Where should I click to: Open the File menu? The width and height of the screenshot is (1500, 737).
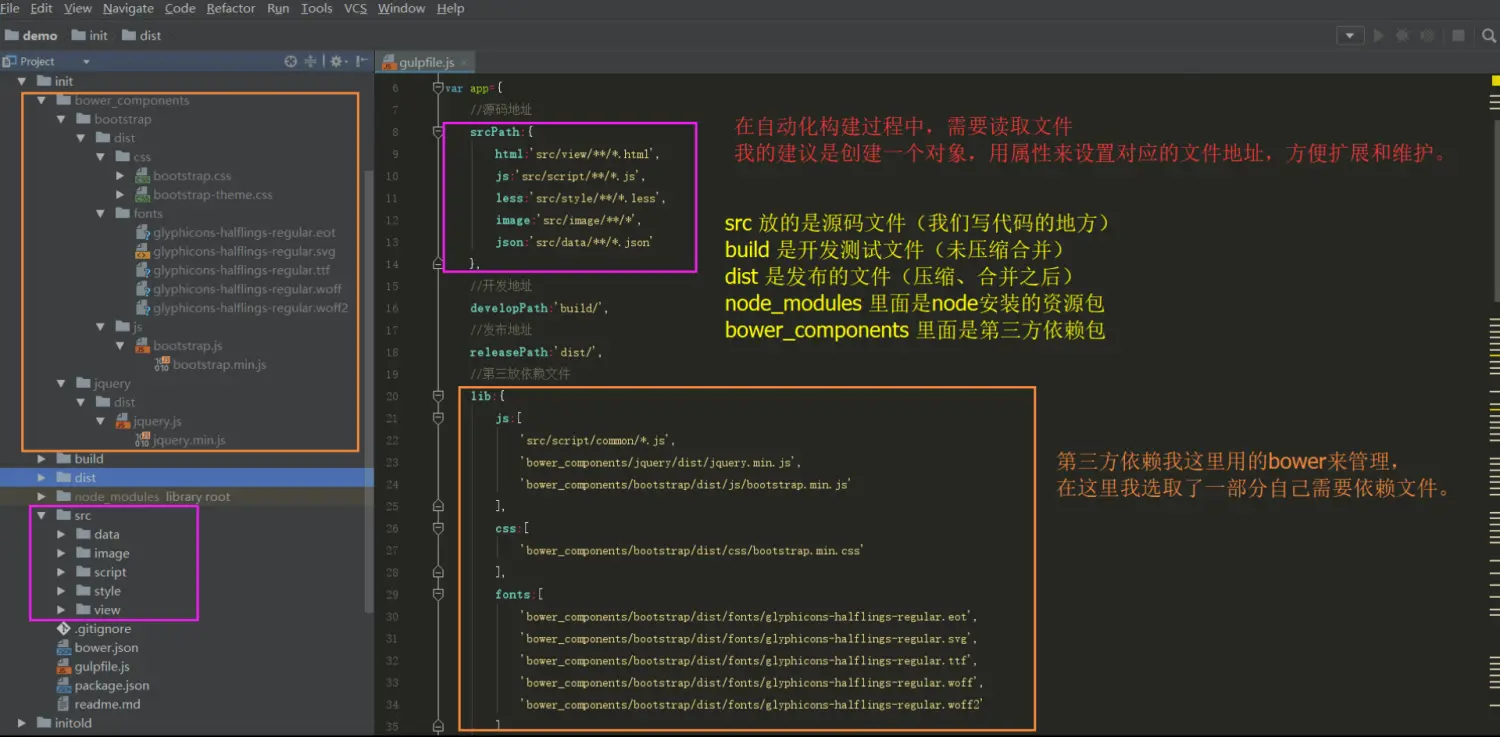coord(10,8)
